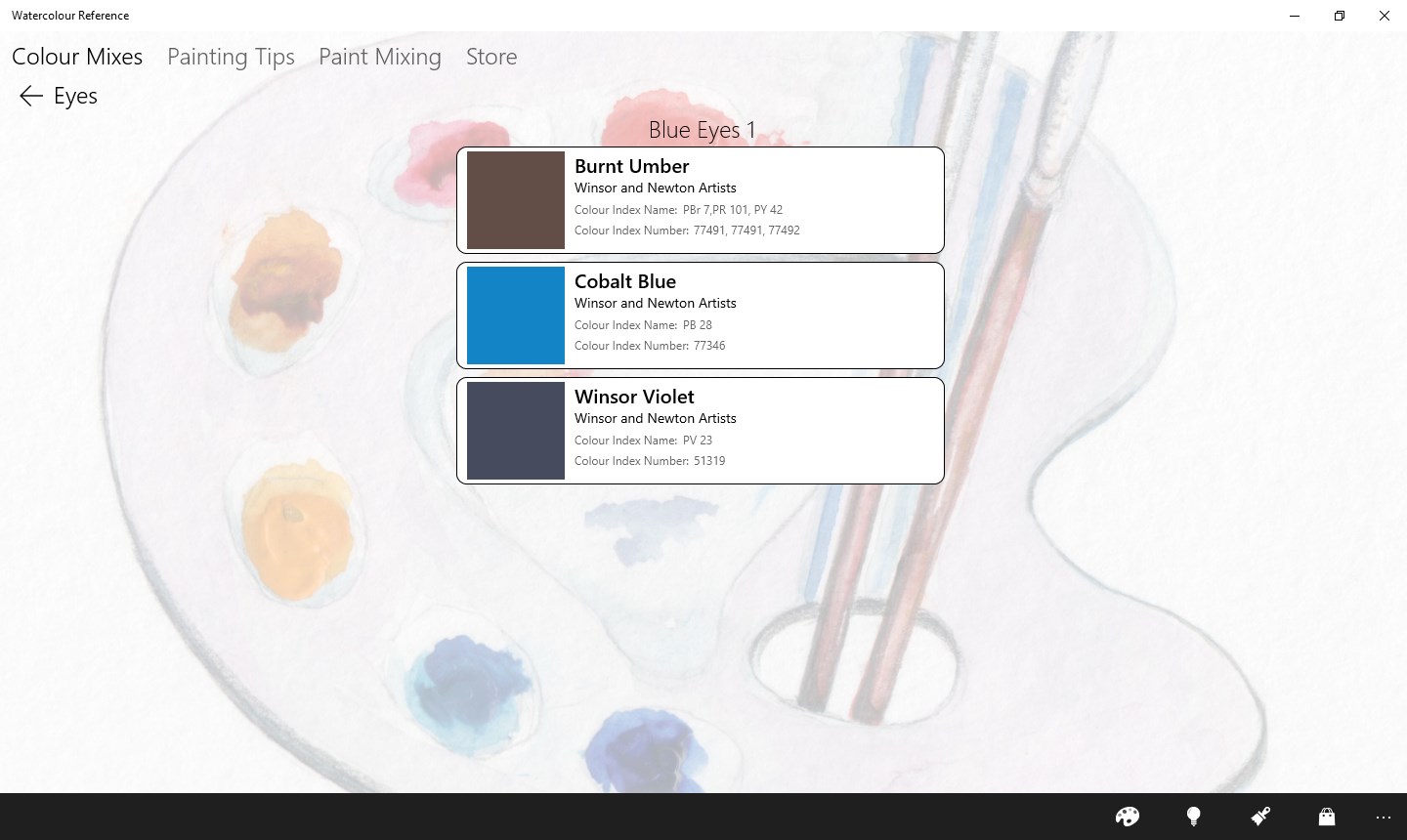The height and width of the screenshot is (840, 1407).
Task: Switch to the Colour Mixes tab
Action: pyautogui.click(x=77, y=57)
